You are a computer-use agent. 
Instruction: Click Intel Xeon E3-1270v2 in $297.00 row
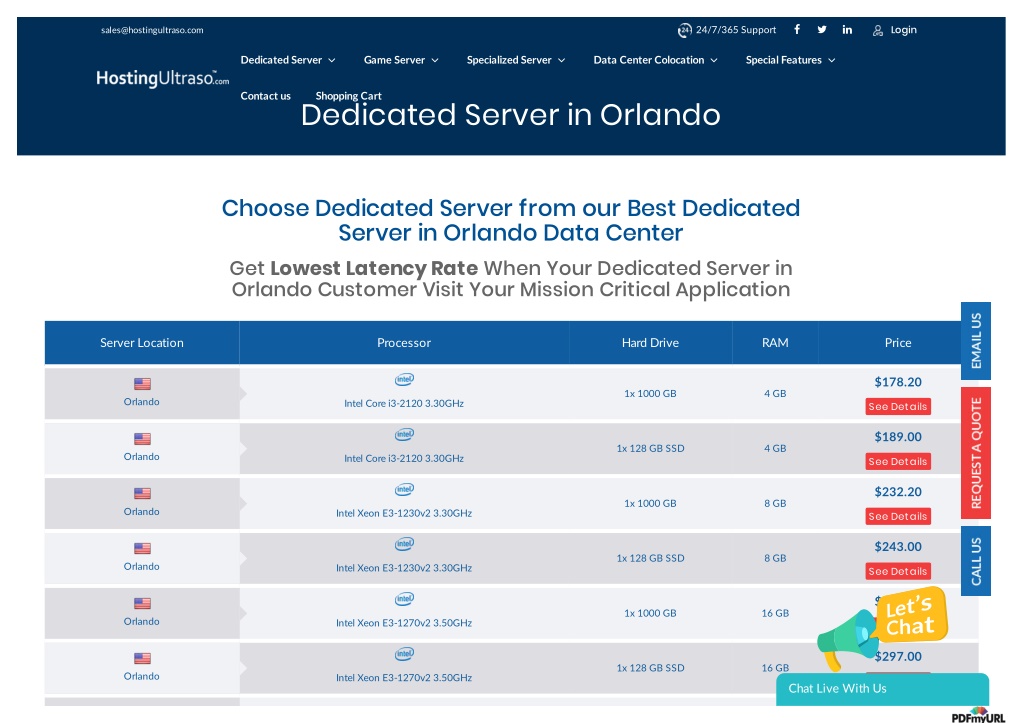(404, 678)
